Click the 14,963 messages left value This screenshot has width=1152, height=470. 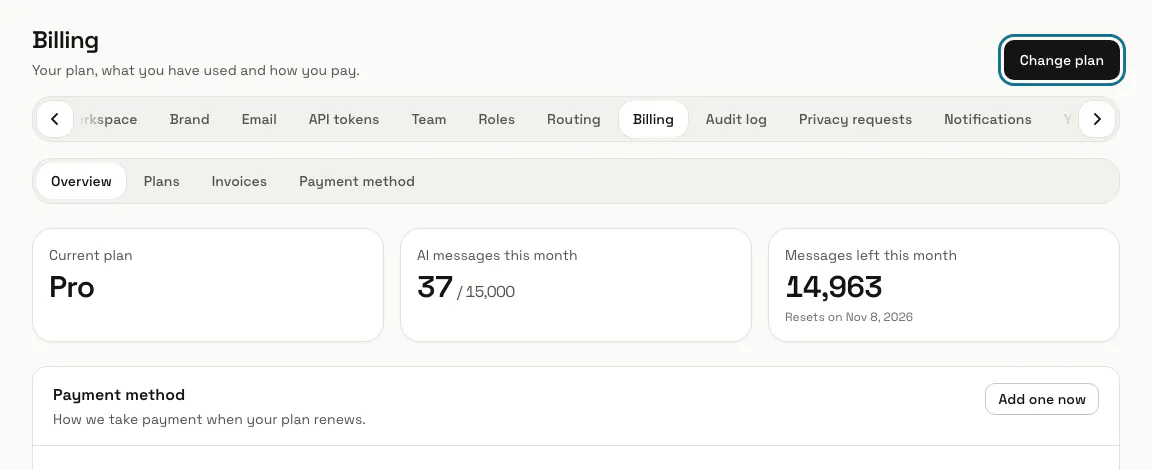pos(833,287)
